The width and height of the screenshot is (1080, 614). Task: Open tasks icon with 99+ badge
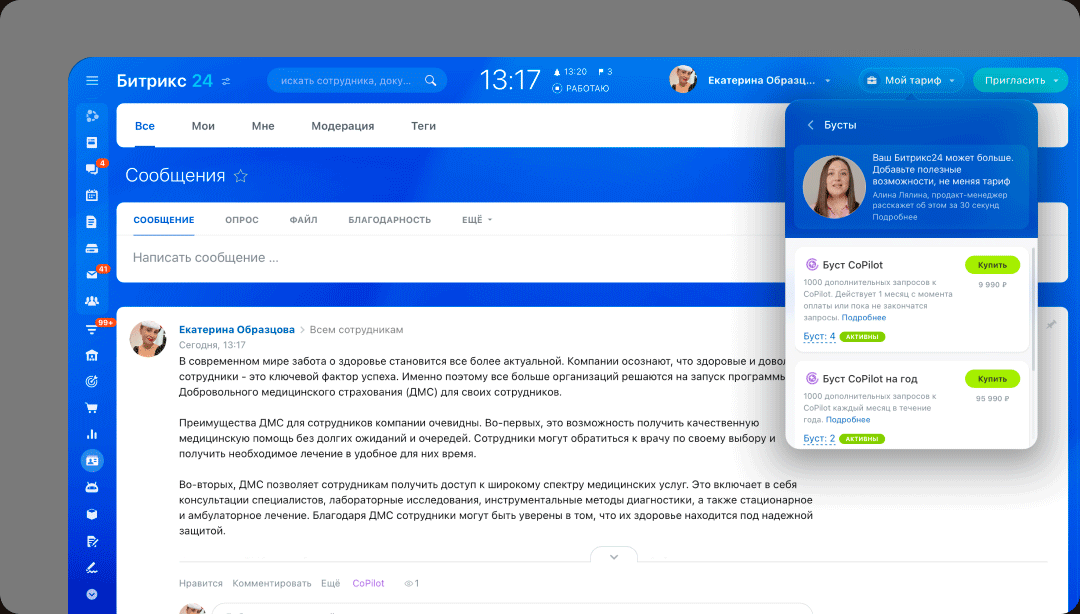click(x=92, y=329)
